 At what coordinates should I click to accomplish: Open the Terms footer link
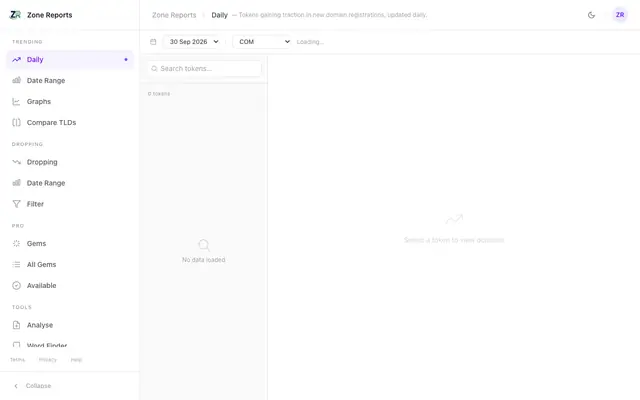click(x=18, y=360)
